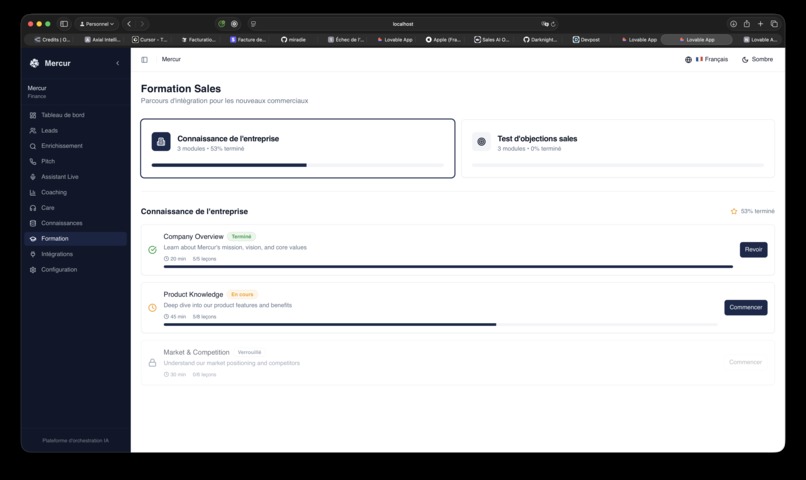The image size is (806, 480).
Task: Click the star icon beside 53% terminé
Action: [734, 211]
